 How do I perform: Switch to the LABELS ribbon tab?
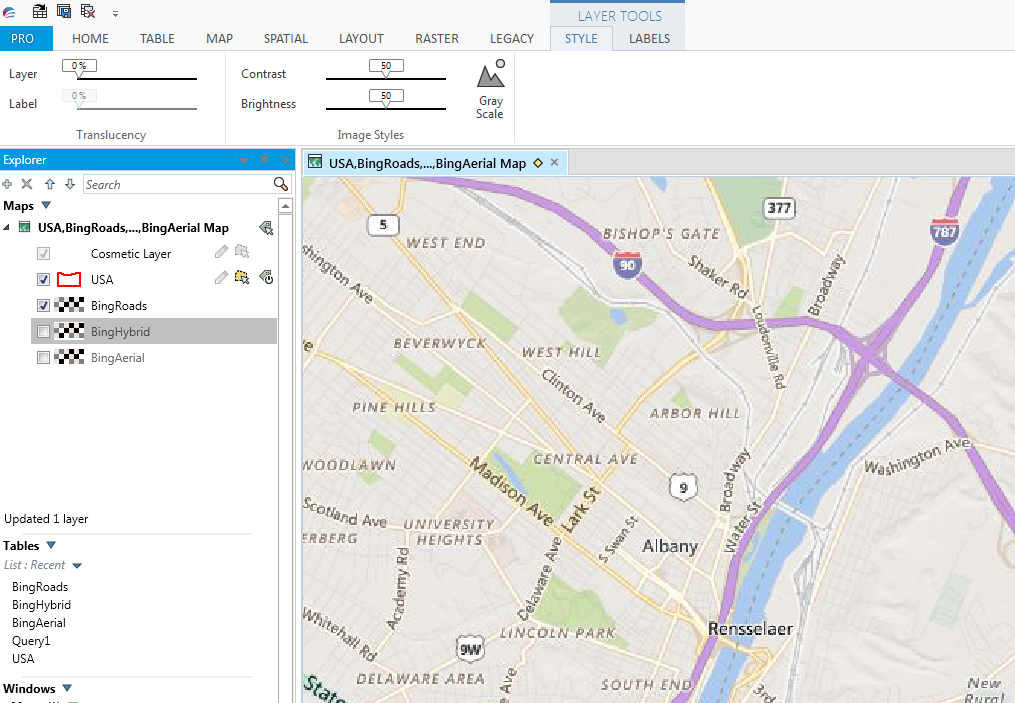[649, 38]
